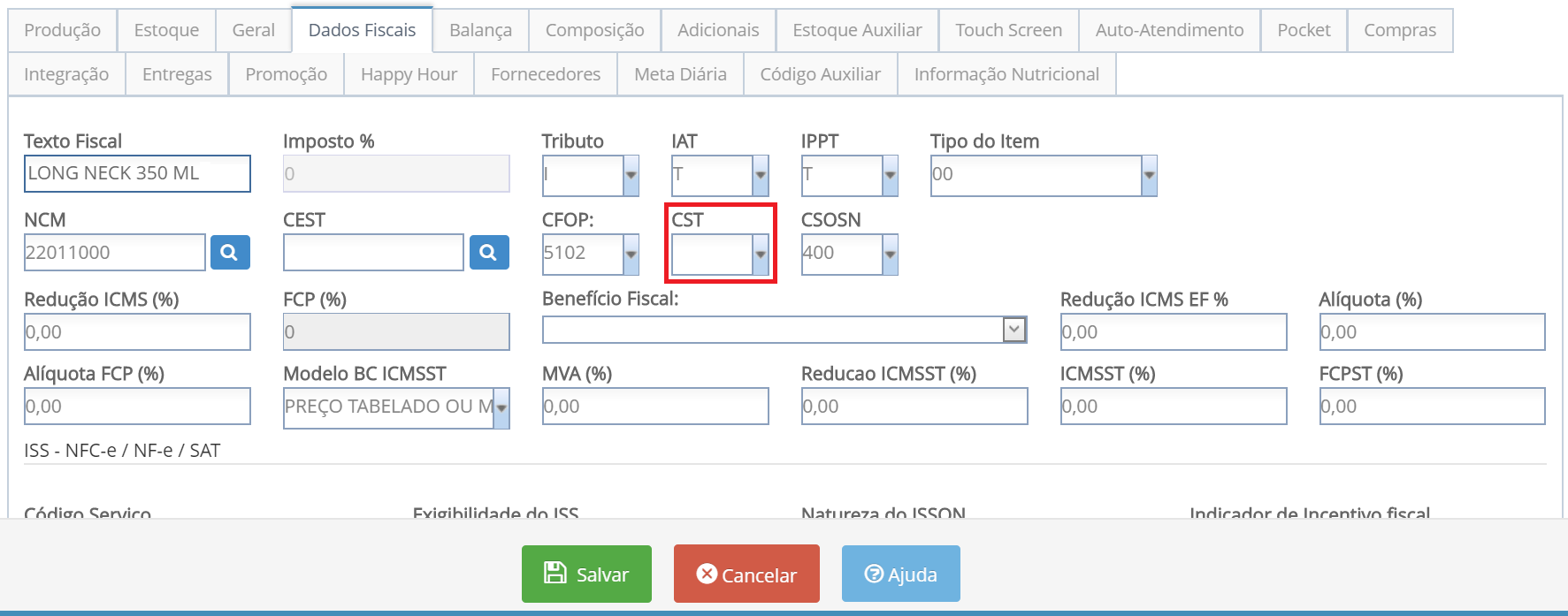Click the MVA (%) field

tap(655, 407)
